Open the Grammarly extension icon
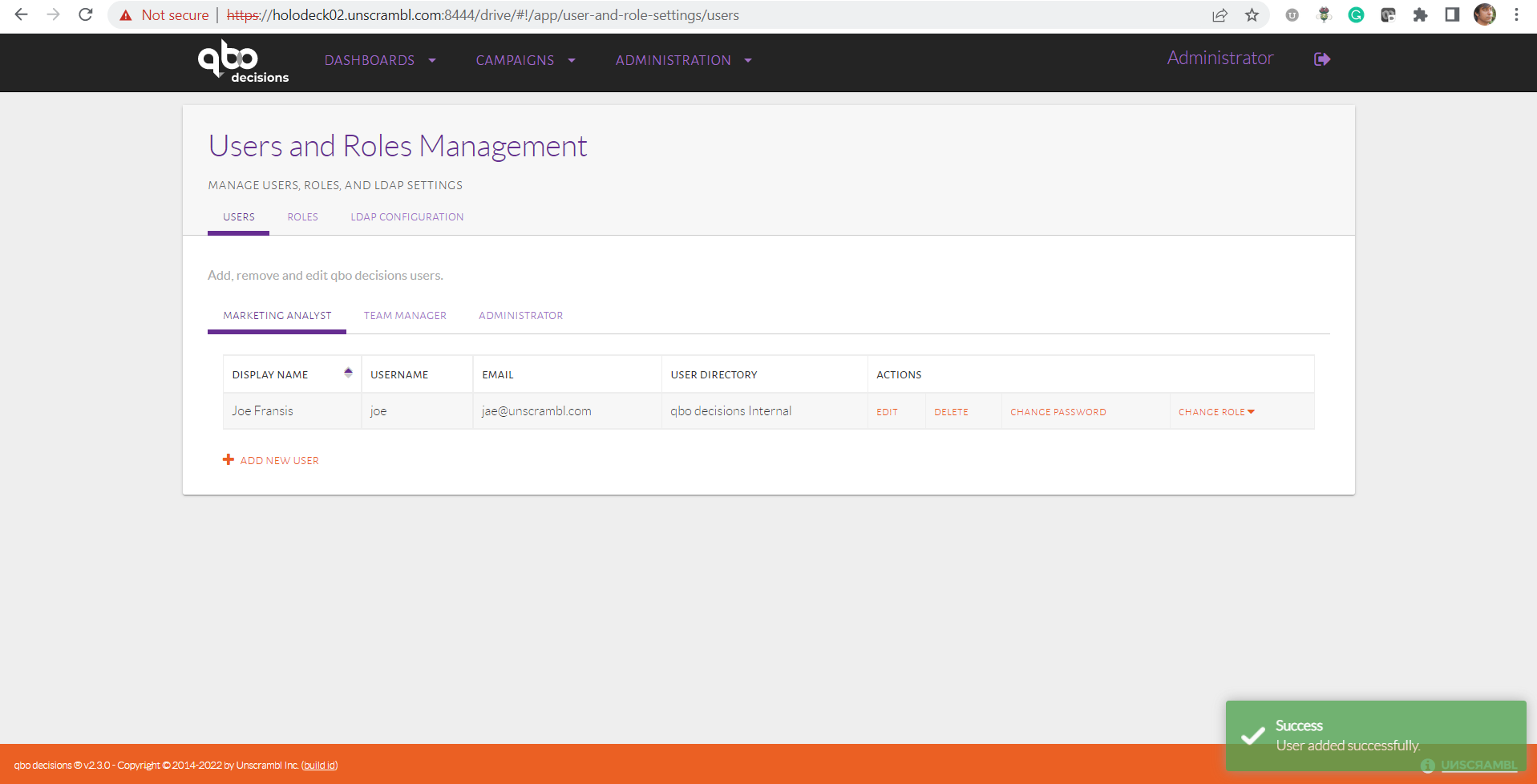Image resolution: width=1537 pixels, height=784 pixels. point(1356,15)
